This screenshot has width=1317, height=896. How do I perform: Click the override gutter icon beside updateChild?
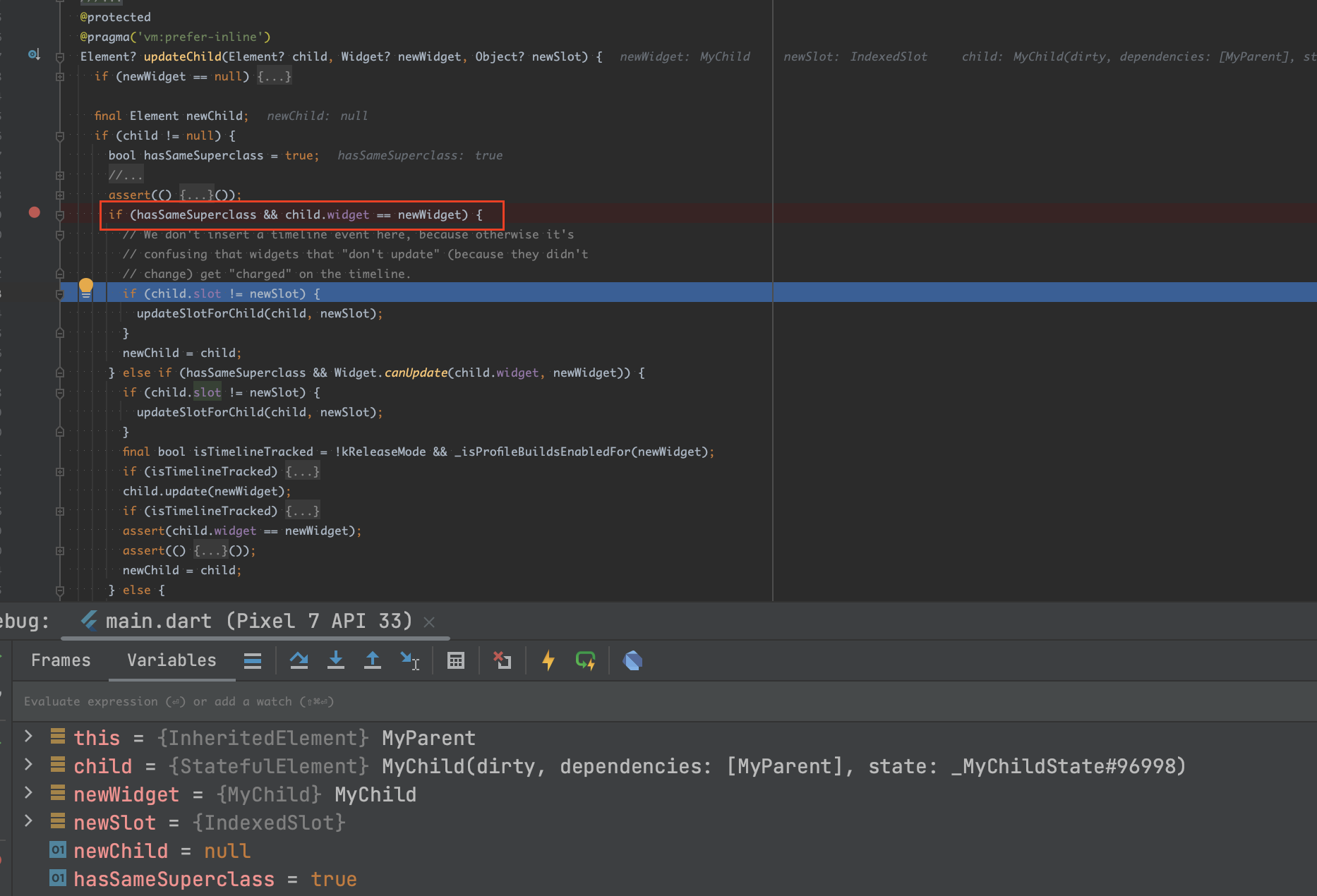(x=34, y=54)
